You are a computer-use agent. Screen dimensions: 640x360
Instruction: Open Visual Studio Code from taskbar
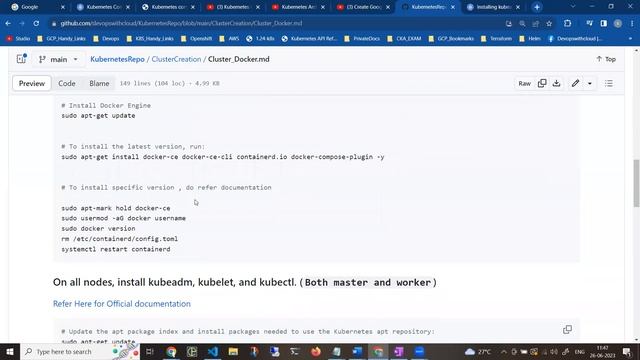coord(213,351)
